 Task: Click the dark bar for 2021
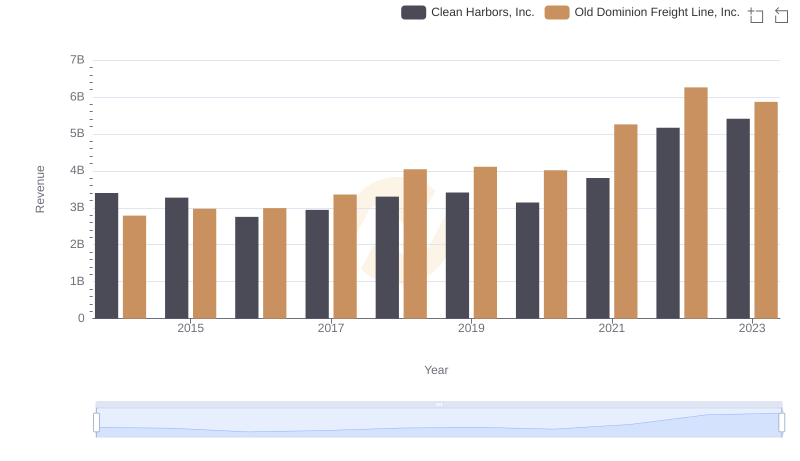(597, 248)
